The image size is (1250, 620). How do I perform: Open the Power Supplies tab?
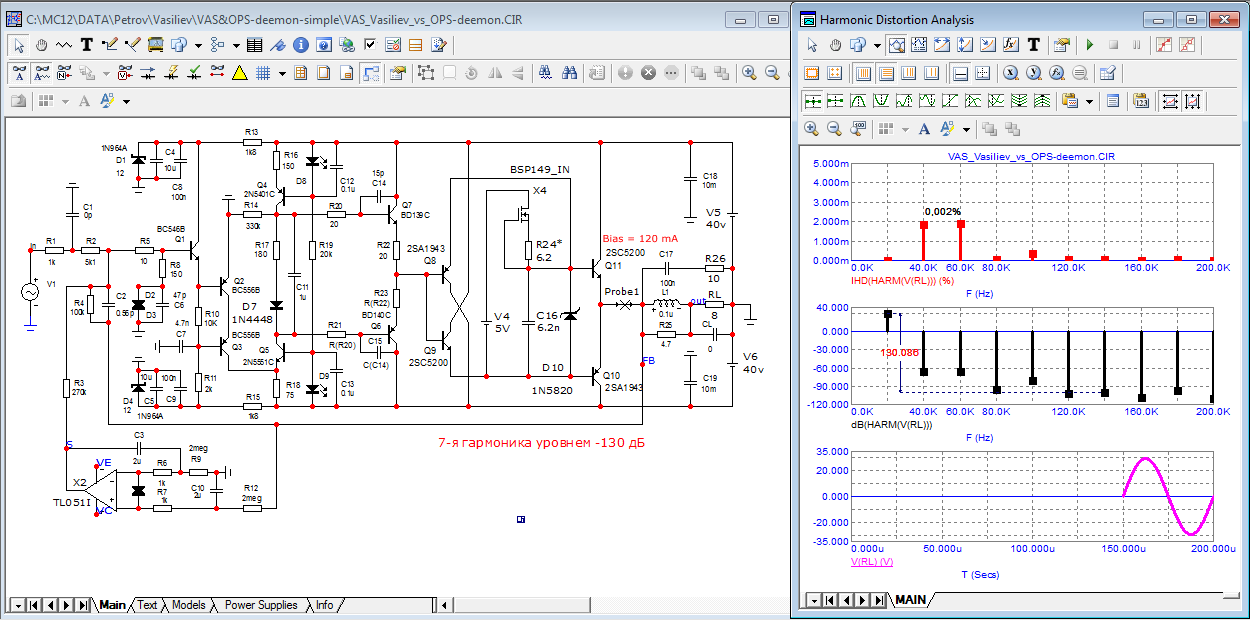coord(261,605)
